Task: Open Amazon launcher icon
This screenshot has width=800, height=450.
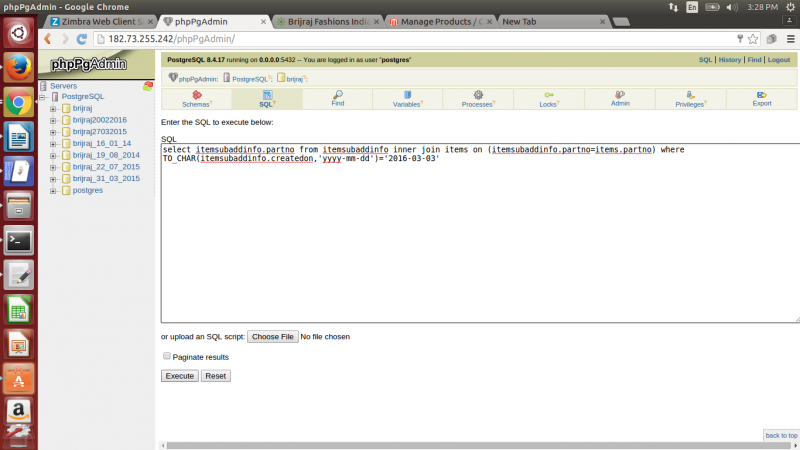Action: pyautogui.click(x=19, y=411)
